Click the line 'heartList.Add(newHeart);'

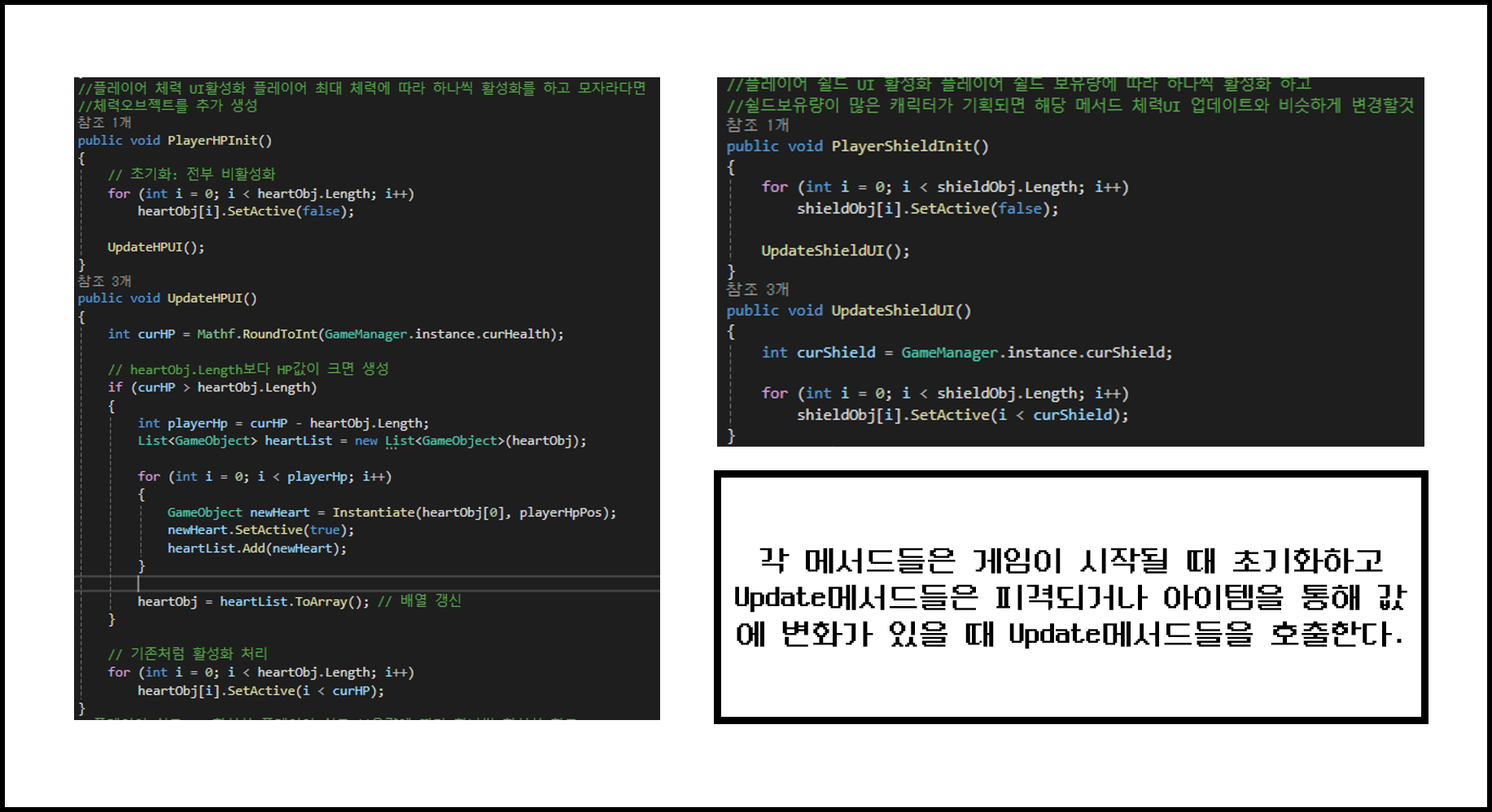tap(257, 548)
